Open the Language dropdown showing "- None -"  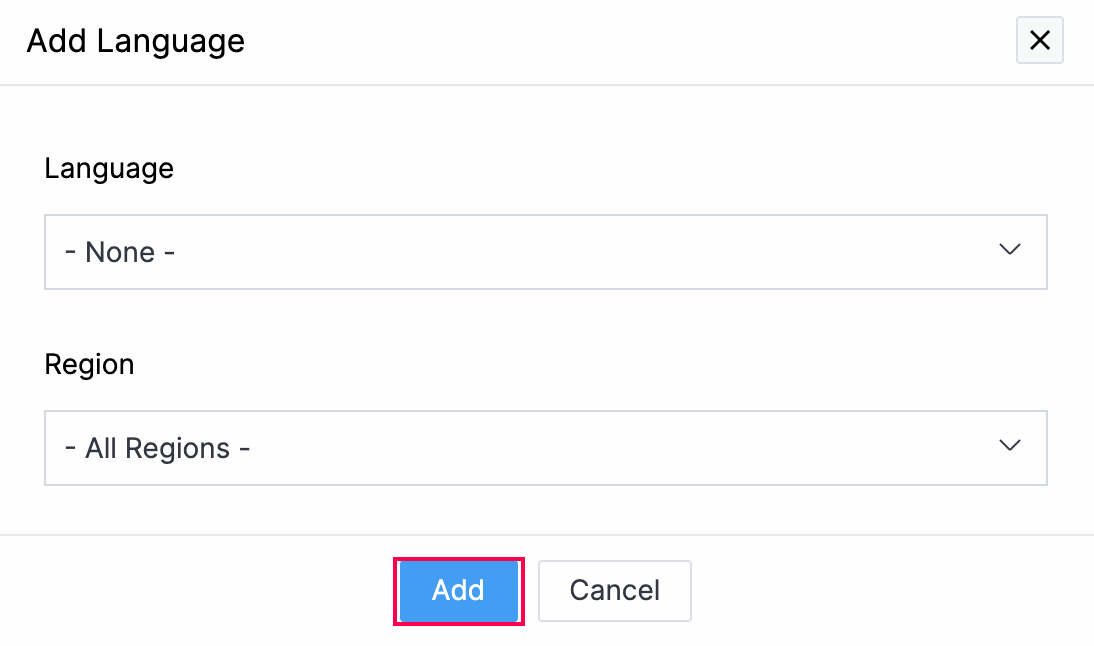tap(545, 252)
